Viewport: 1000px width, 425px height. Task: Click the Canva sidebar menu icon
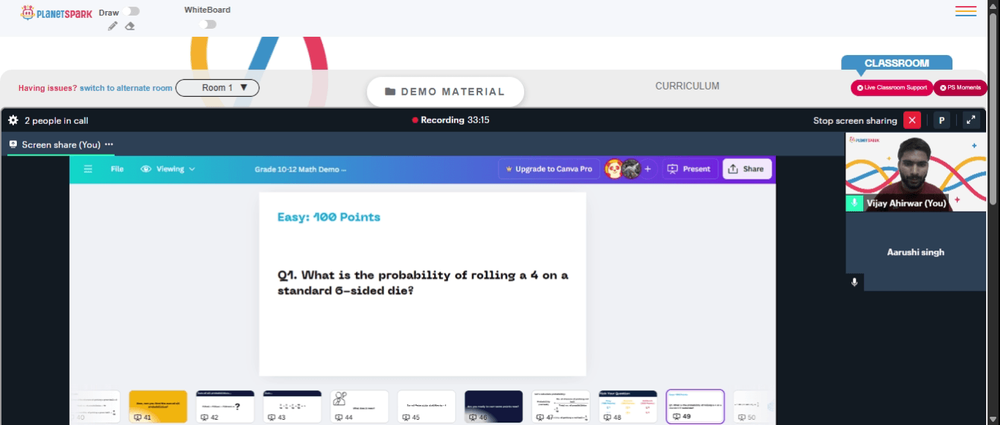pyautogui.click(x=88, y=169)
